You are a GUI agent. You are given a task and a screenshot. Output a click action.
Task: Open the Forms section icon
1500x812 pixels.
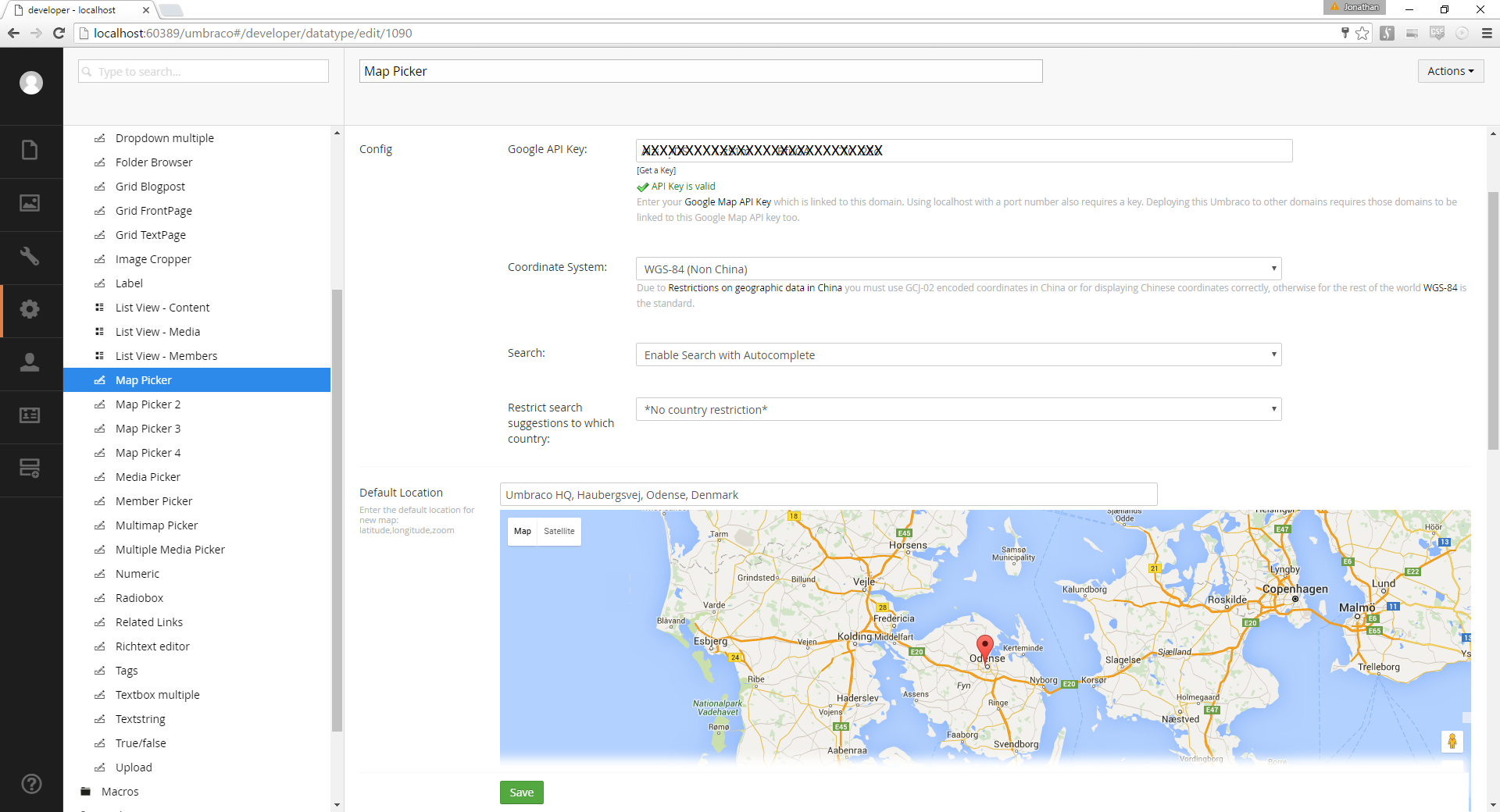[30, 468]
